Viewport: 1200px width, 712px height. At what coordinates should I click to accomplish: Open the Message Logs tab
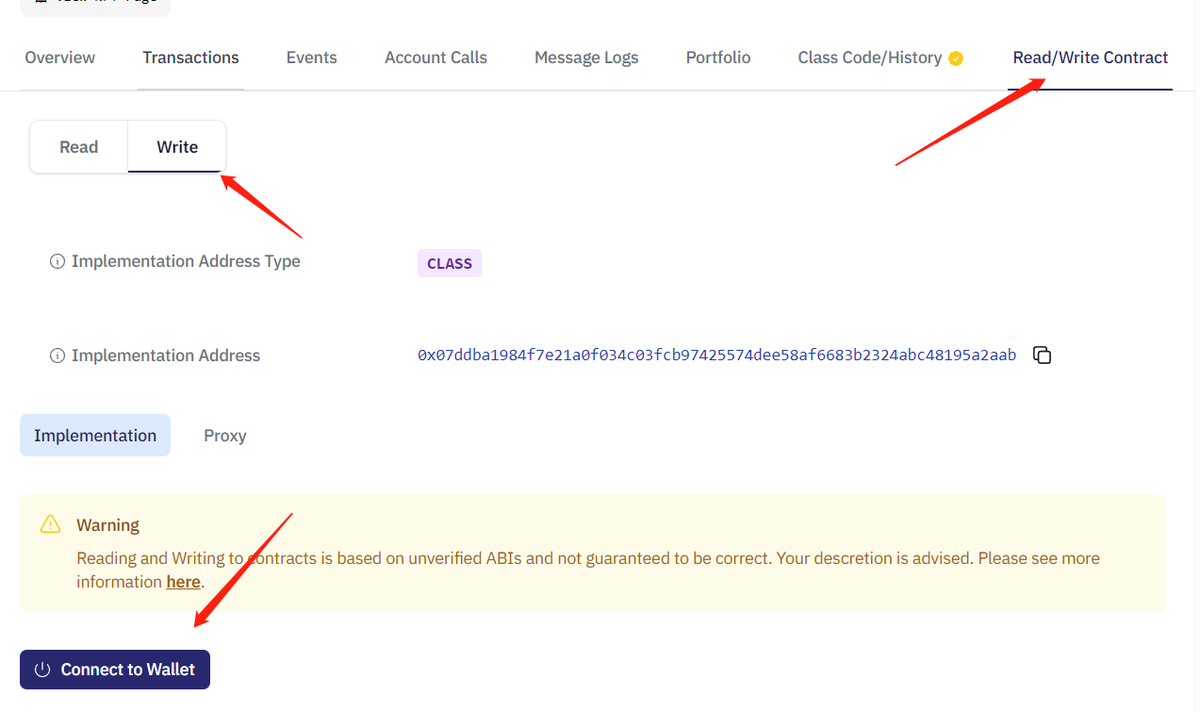coord(586,57)
